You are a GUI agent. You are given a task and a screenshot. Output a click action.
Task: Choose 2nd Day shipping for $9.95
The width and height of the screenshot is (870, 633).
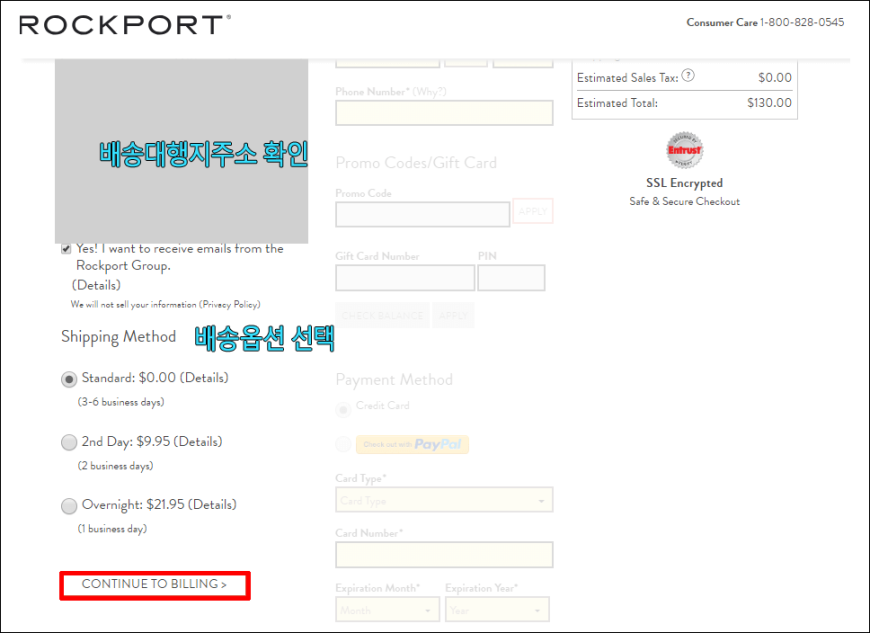[69, 443]
